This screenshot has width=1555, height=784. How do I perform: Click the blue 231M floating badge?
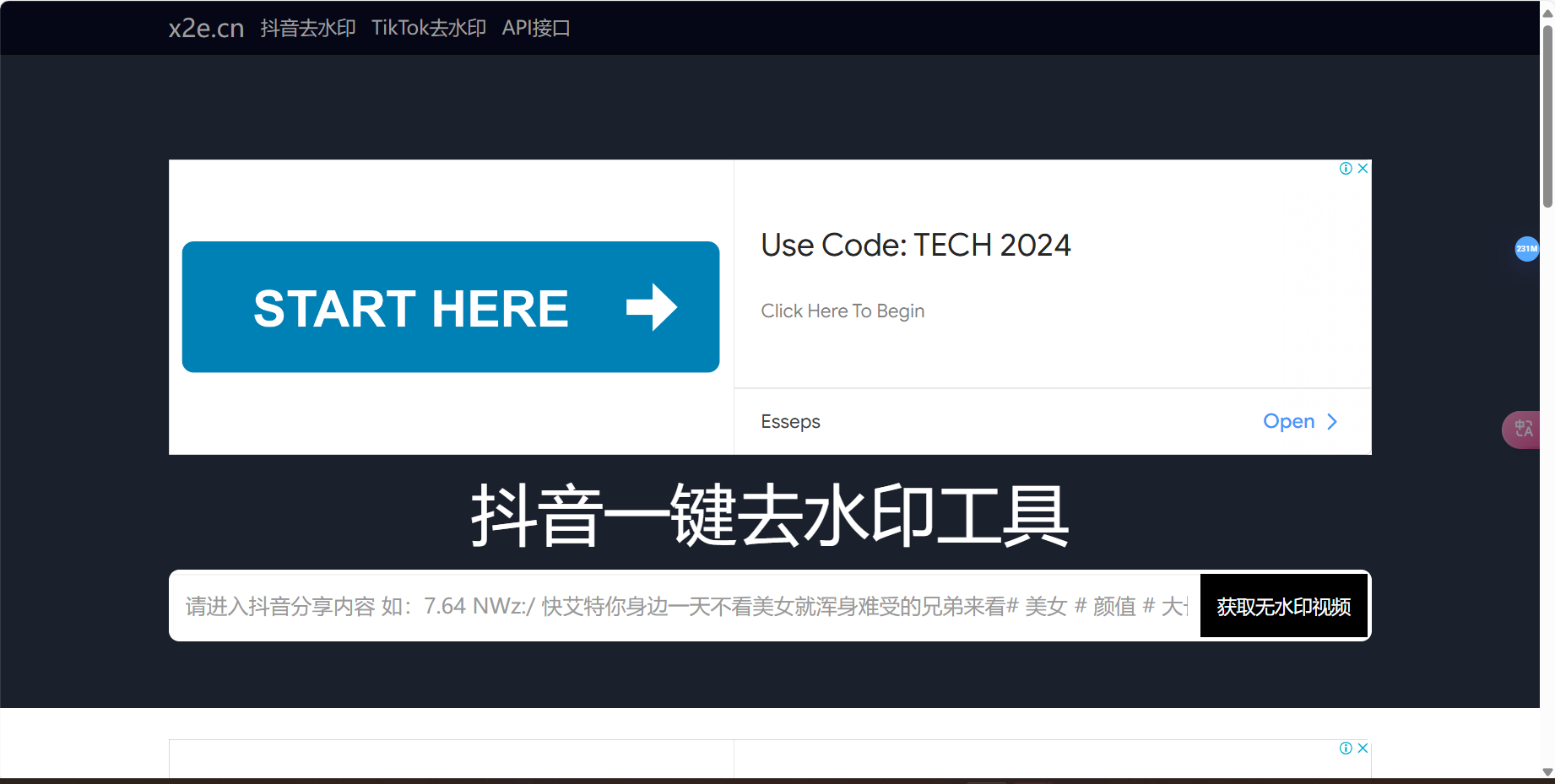click(1526, 249)
